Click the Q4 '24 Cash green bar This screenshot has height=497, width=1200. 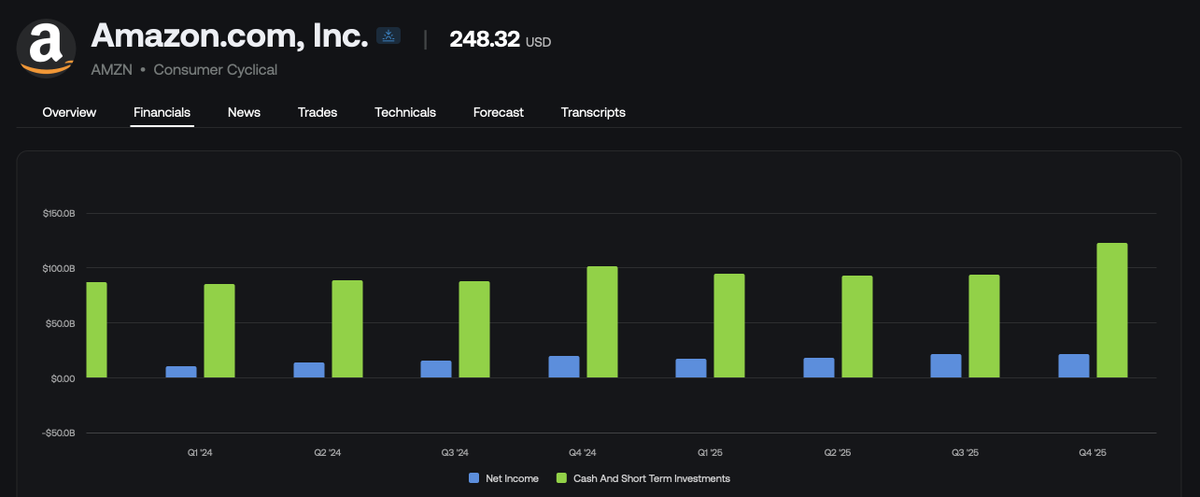[x=602, y=322]
